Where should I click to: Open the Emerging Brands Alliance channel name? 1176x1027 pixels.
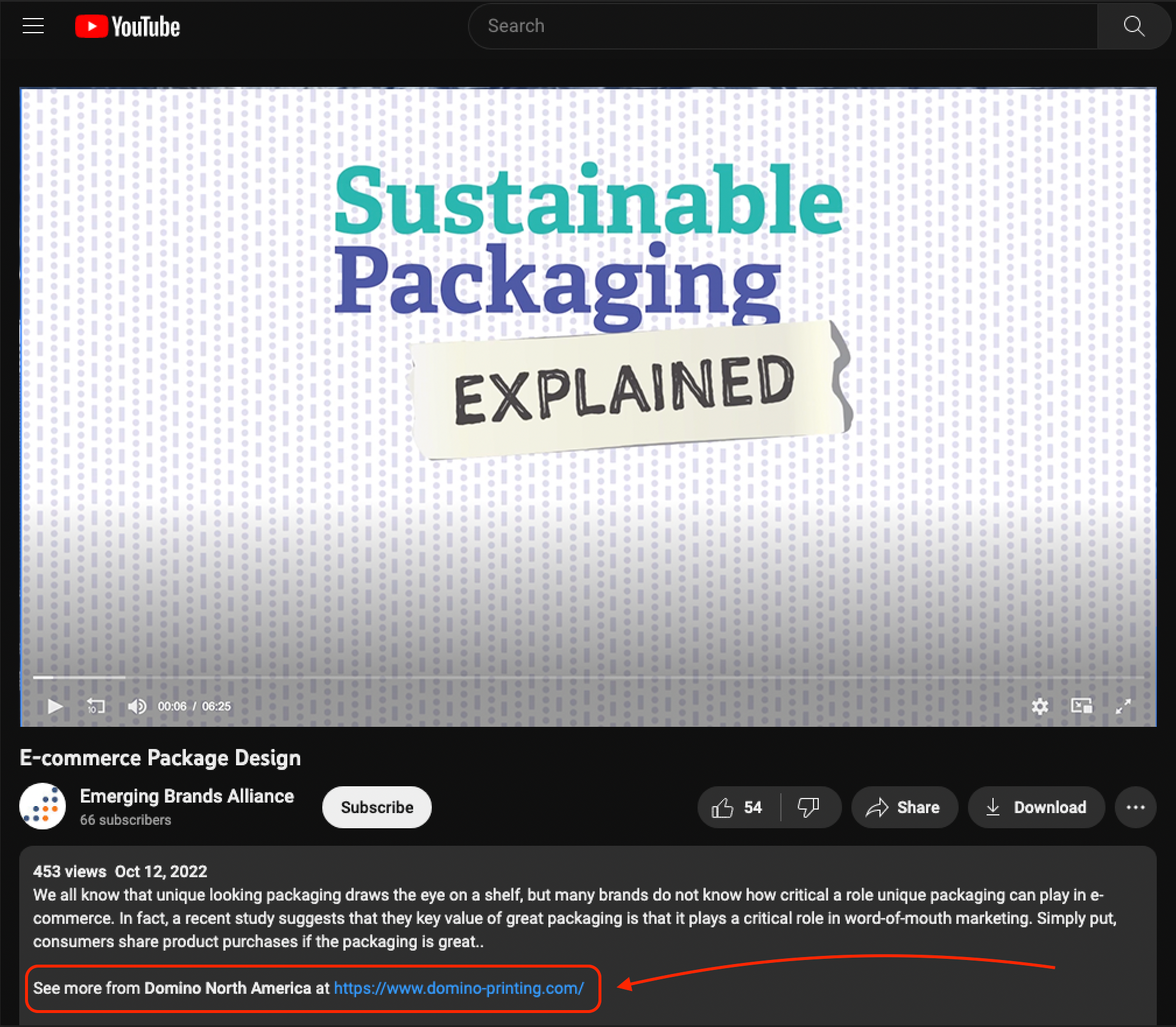point(186,796)
